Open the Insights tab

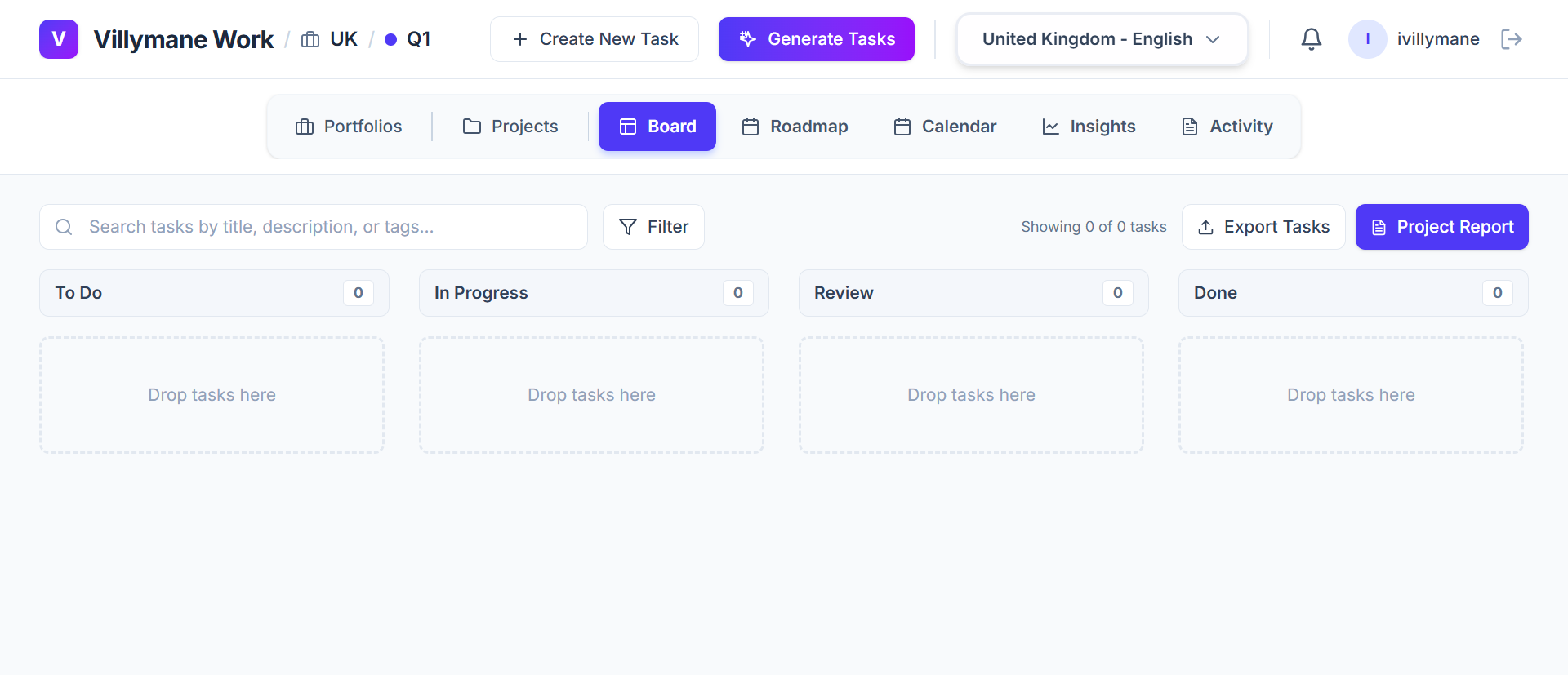tap(1089, 126)
